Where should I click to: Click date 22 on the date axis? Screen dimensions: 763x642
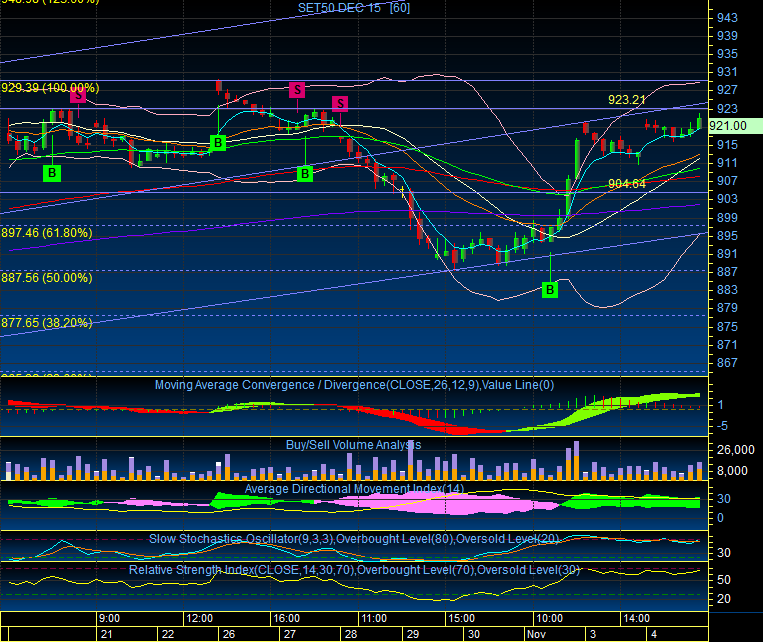point(168,634)
